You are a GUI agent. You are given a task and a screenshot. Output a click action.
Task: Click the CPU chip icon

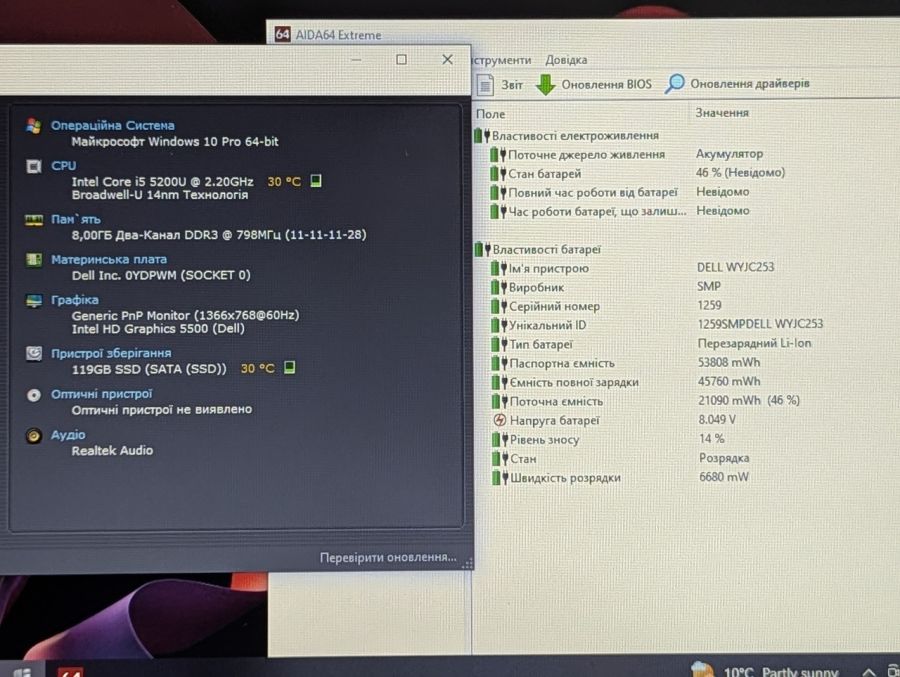click(34, 167)
